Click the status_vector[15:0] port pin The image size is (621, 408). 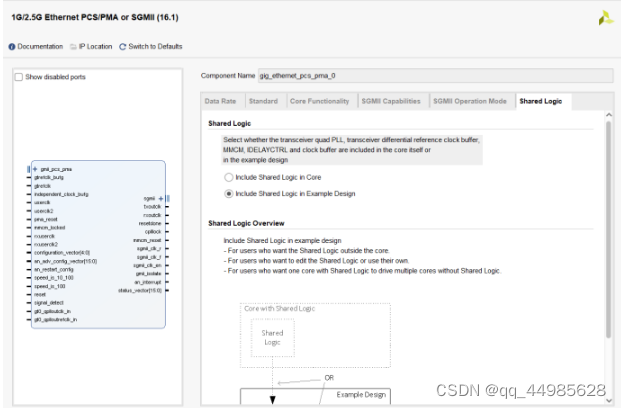pyautogui.click(x=167, y=291)
